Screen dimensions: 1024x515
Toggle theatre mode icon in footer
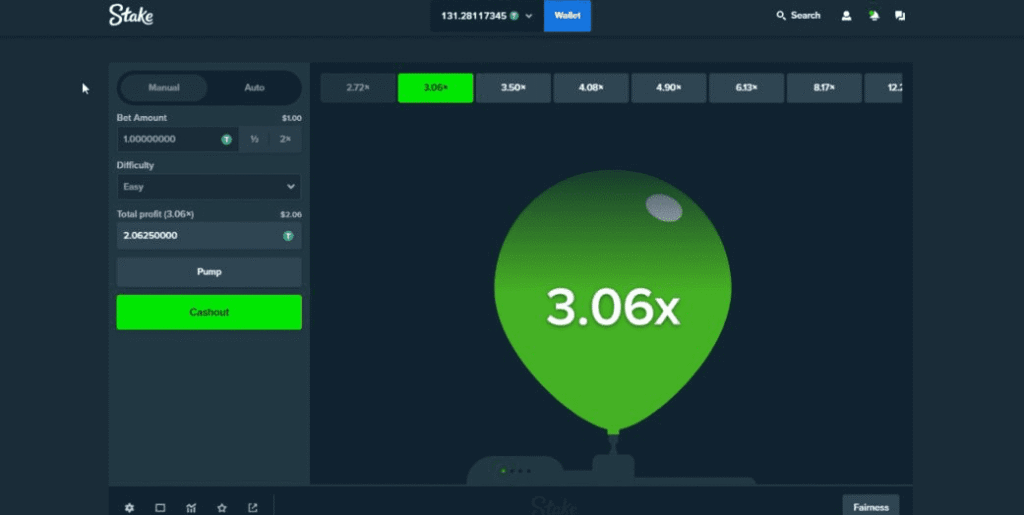click(x=160, y=508)
